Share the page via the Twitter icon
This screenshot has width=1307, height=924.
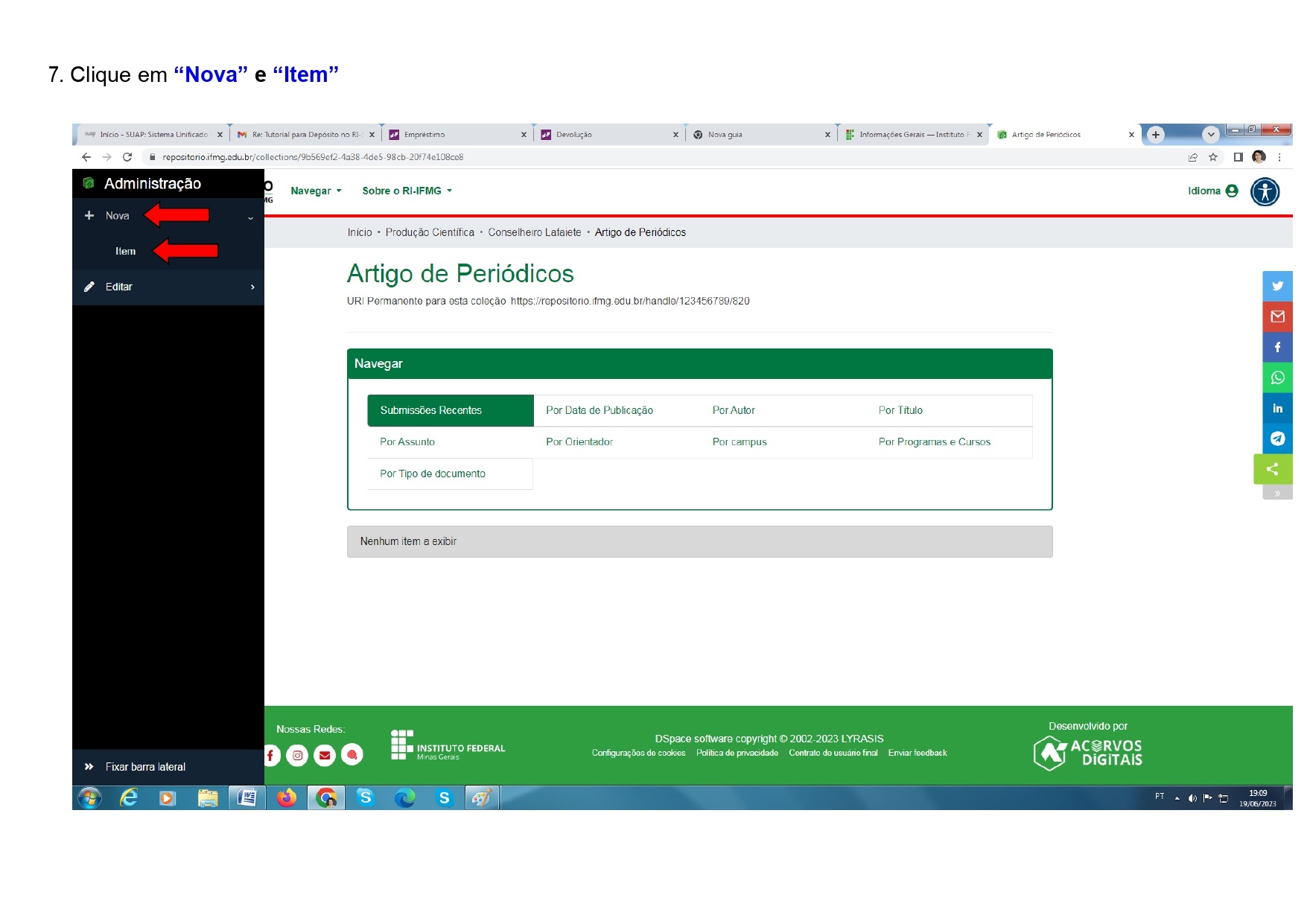(1276, 286)
